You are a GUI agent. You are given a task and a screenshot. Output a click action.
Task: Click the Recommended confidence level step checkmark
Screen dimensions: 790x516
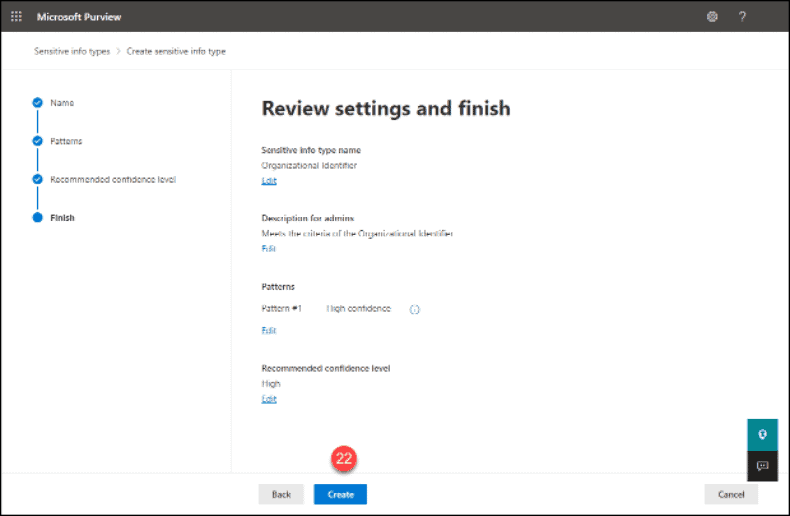[x=37, y=179]
